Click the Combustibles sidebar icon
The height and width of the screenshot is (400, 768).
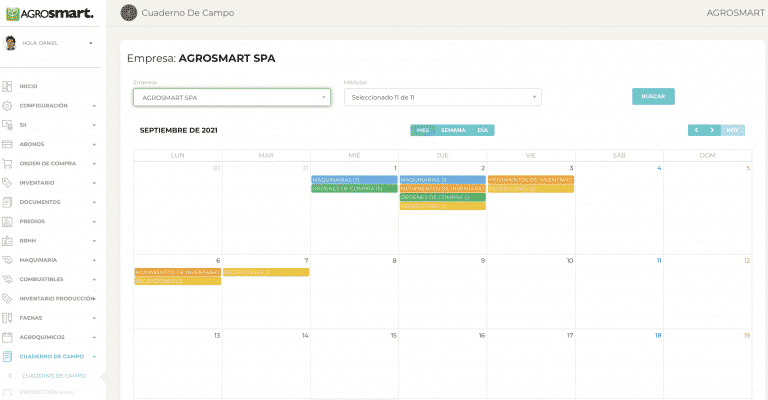point(7,279)
